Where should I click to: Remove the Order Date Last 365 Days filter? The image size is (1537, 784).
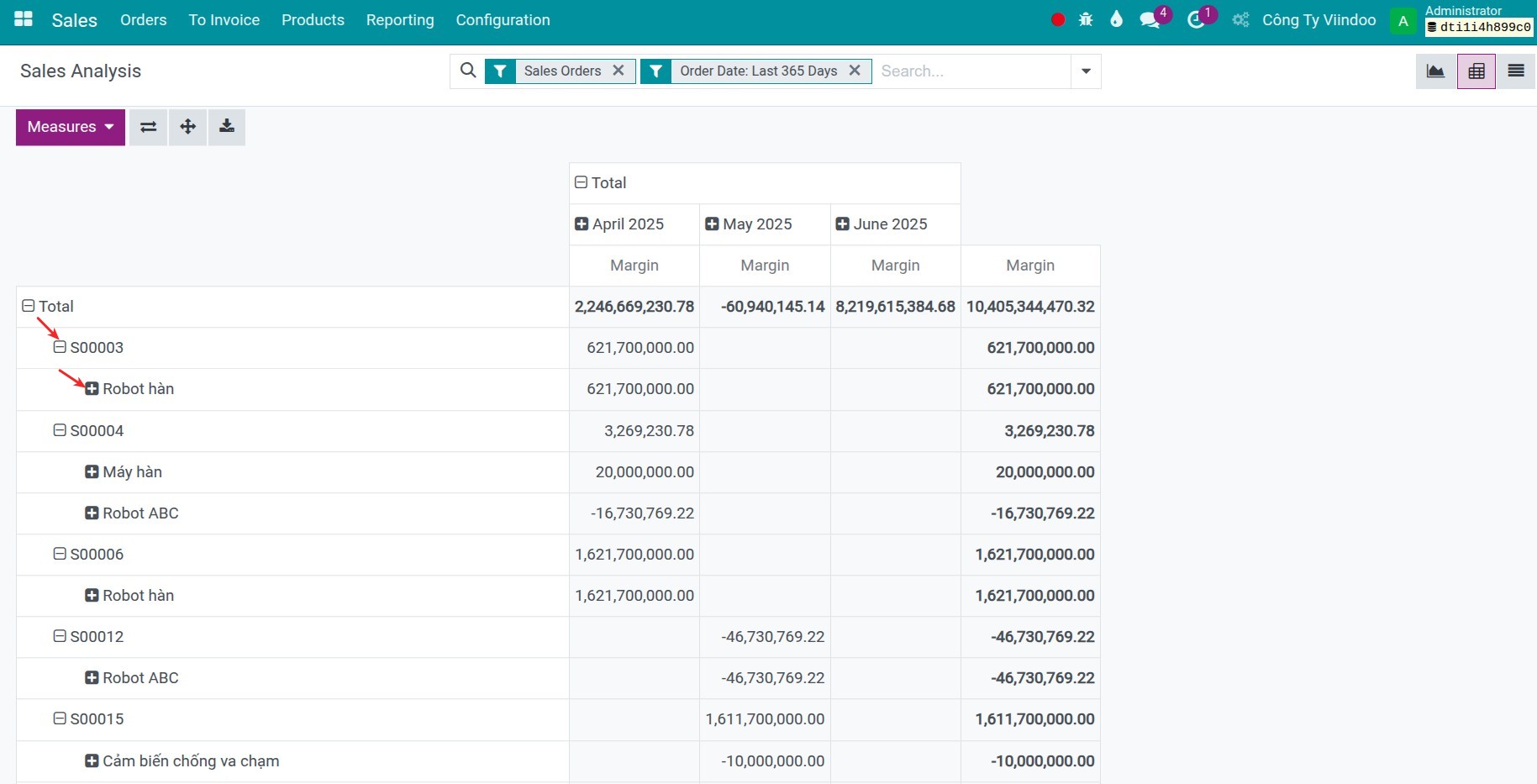coord(855,71)
